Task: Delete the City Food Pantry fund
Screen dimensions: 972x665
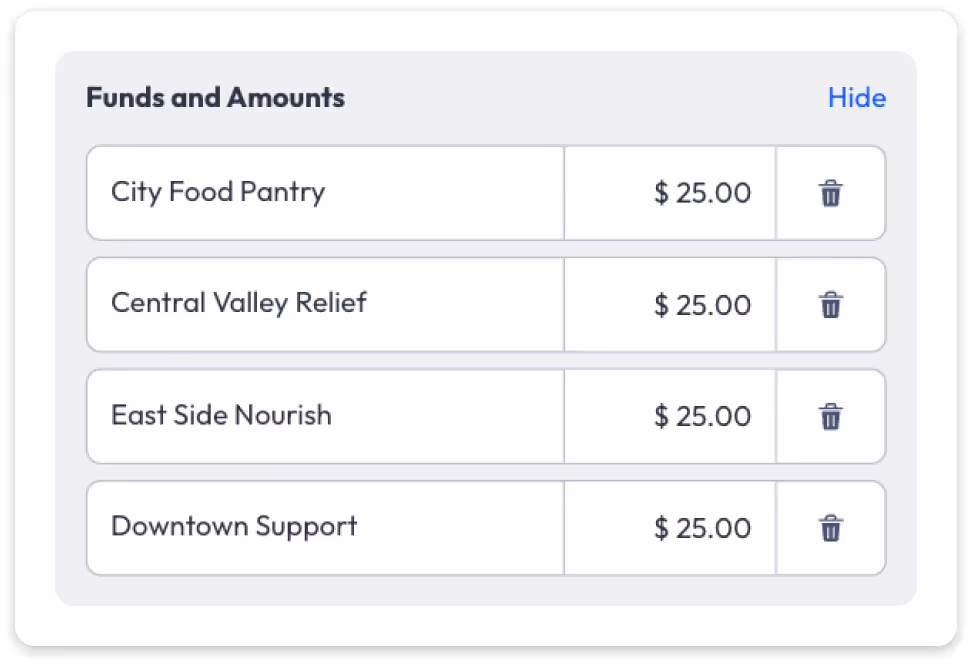Action: tap(830, 193)
